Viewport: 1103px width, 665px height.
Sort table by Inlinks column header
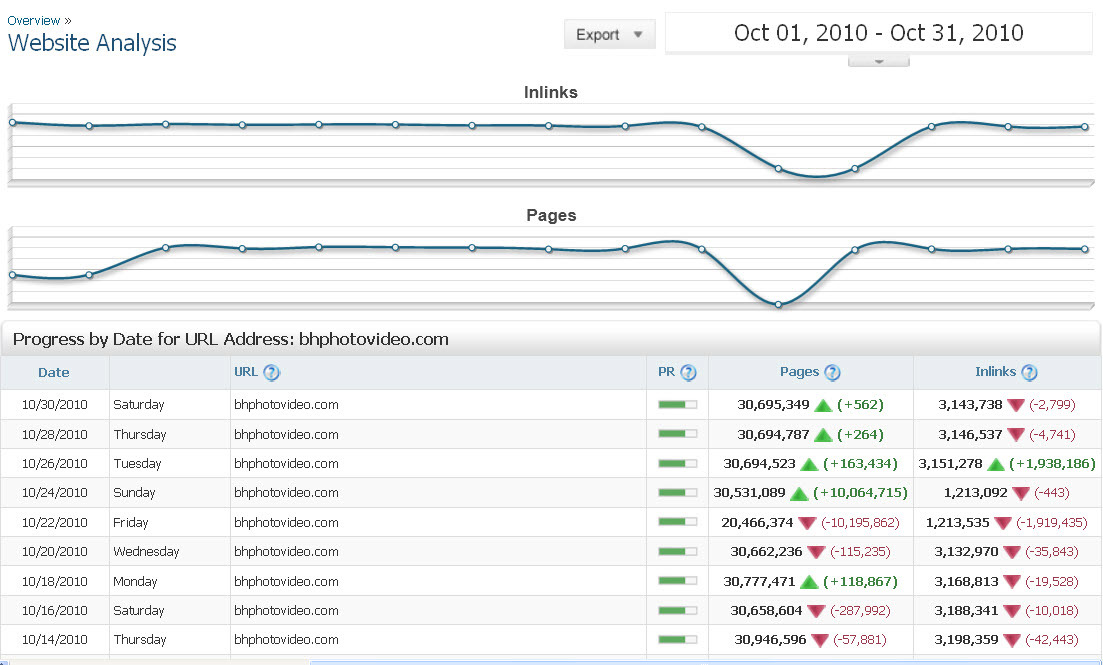point(995,372)
